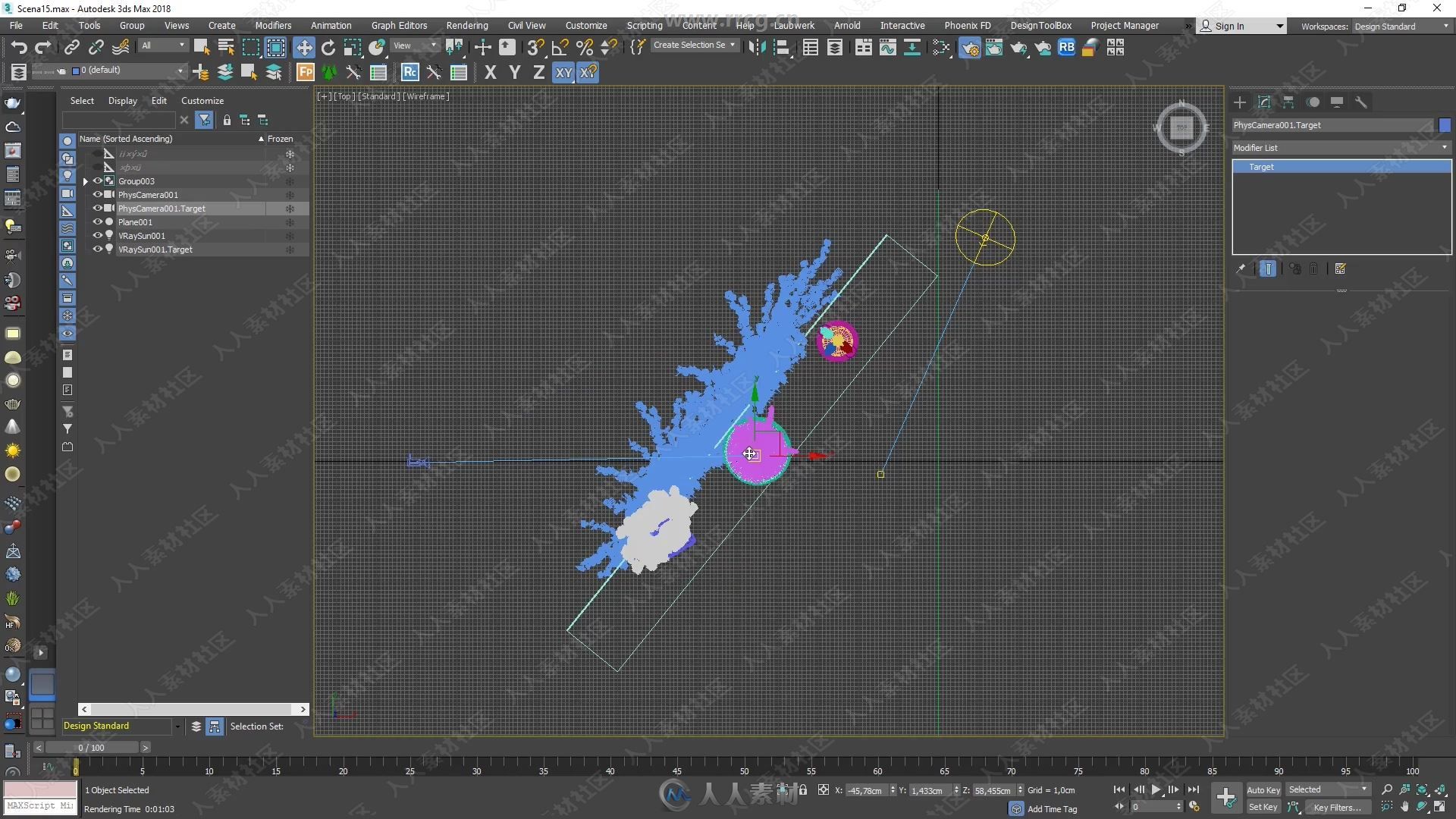Restrict transform to the Z axis
This screenshot has width=1456, height=819.
[x=538, y=72]
